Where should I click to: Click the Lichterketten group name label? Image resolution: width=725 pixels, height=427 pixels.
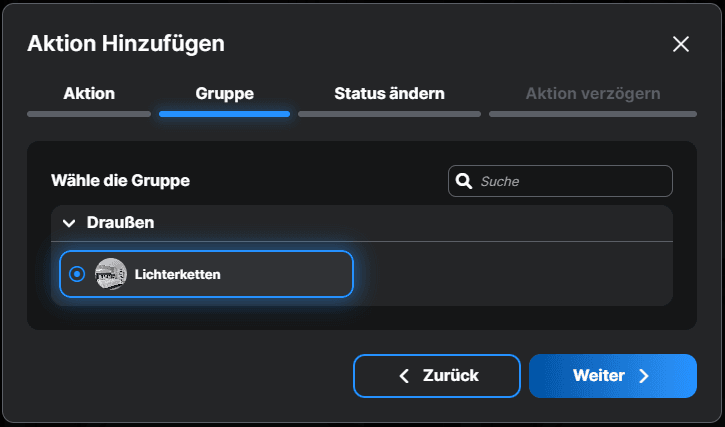178,274
